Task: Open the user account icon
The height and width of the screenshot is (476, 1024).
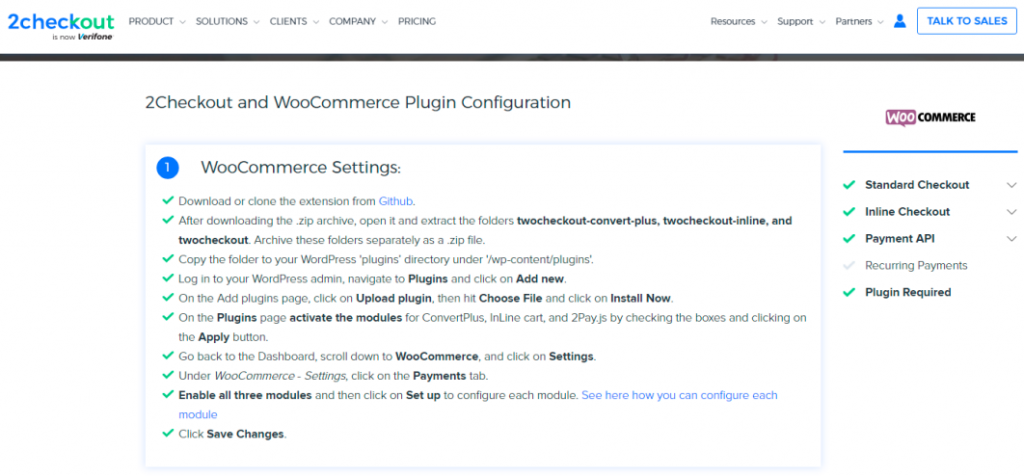Action: [900, 21]
